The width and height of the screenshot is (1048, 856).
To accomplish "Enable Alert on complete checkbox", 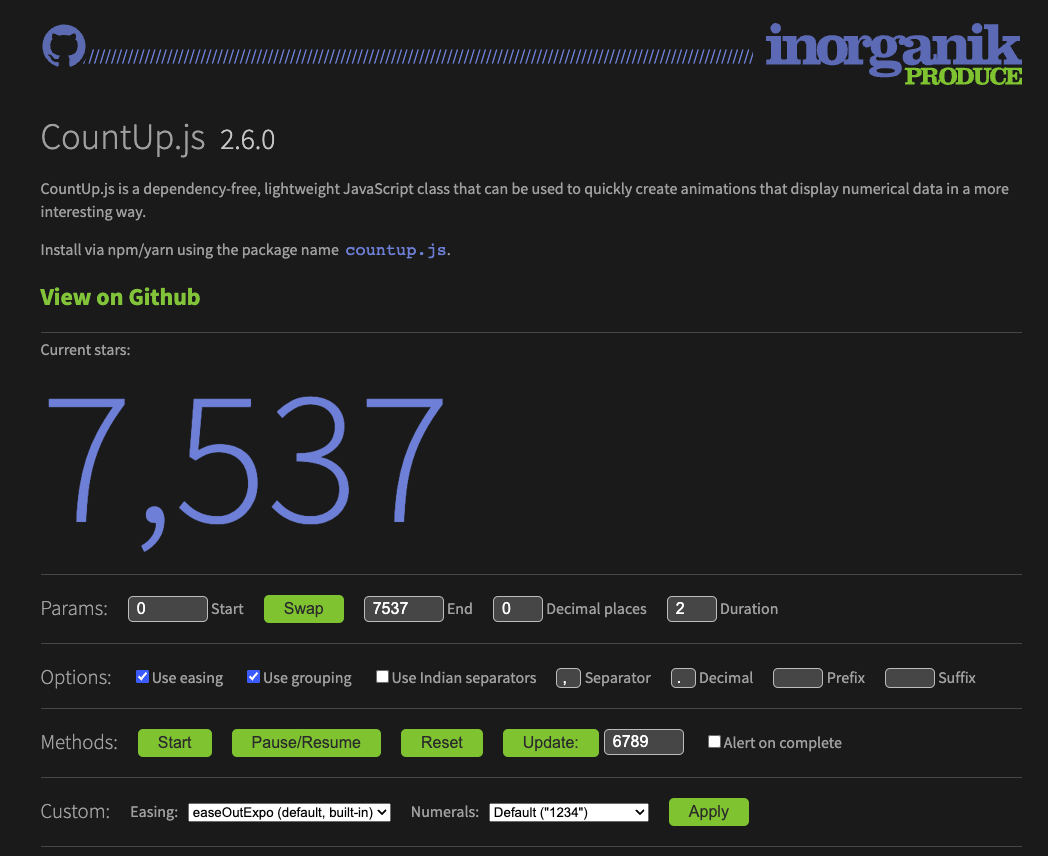I will click(714, 742).
